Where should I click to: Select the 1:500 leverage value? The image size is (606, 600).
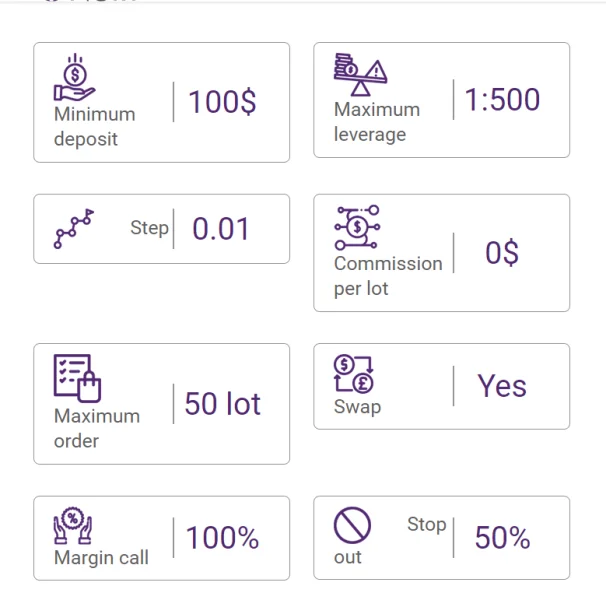[502, 100]
